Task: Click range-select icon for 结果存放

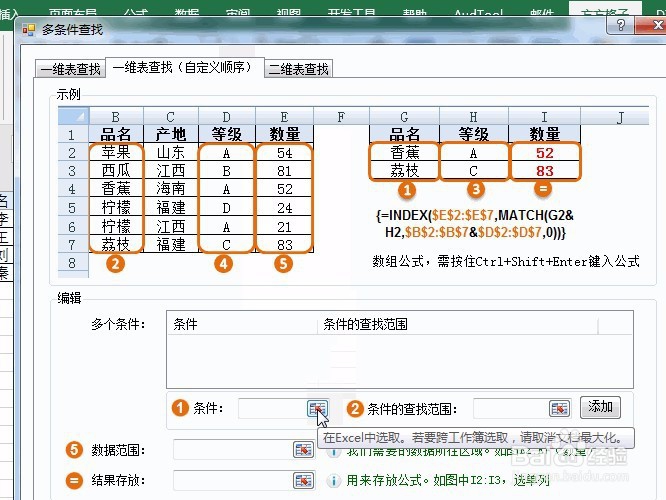Action: click(303, 480)
